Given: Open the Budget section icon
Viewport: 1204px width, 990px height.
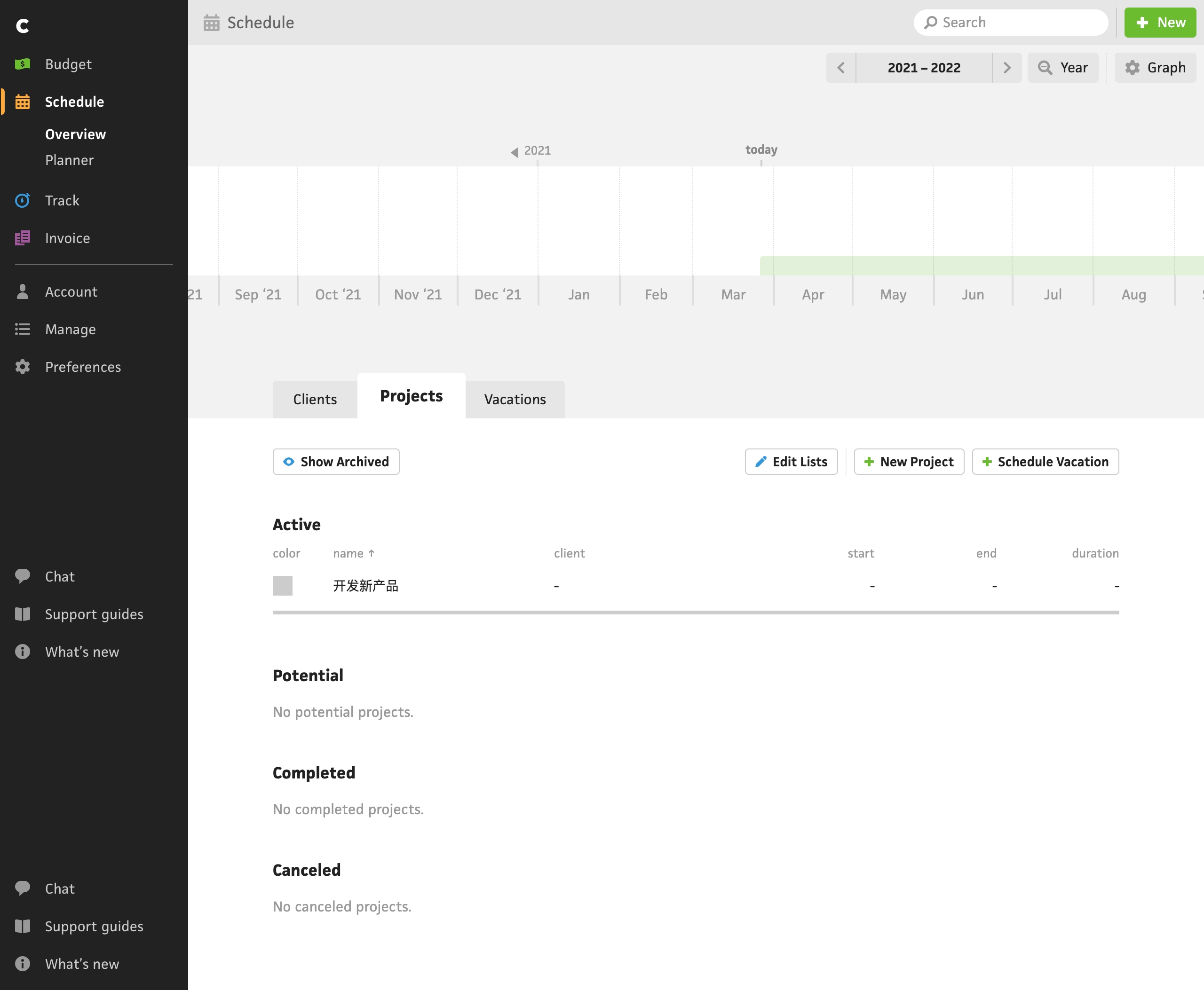Looking at the screenshot, I should [x=22, y=64].
